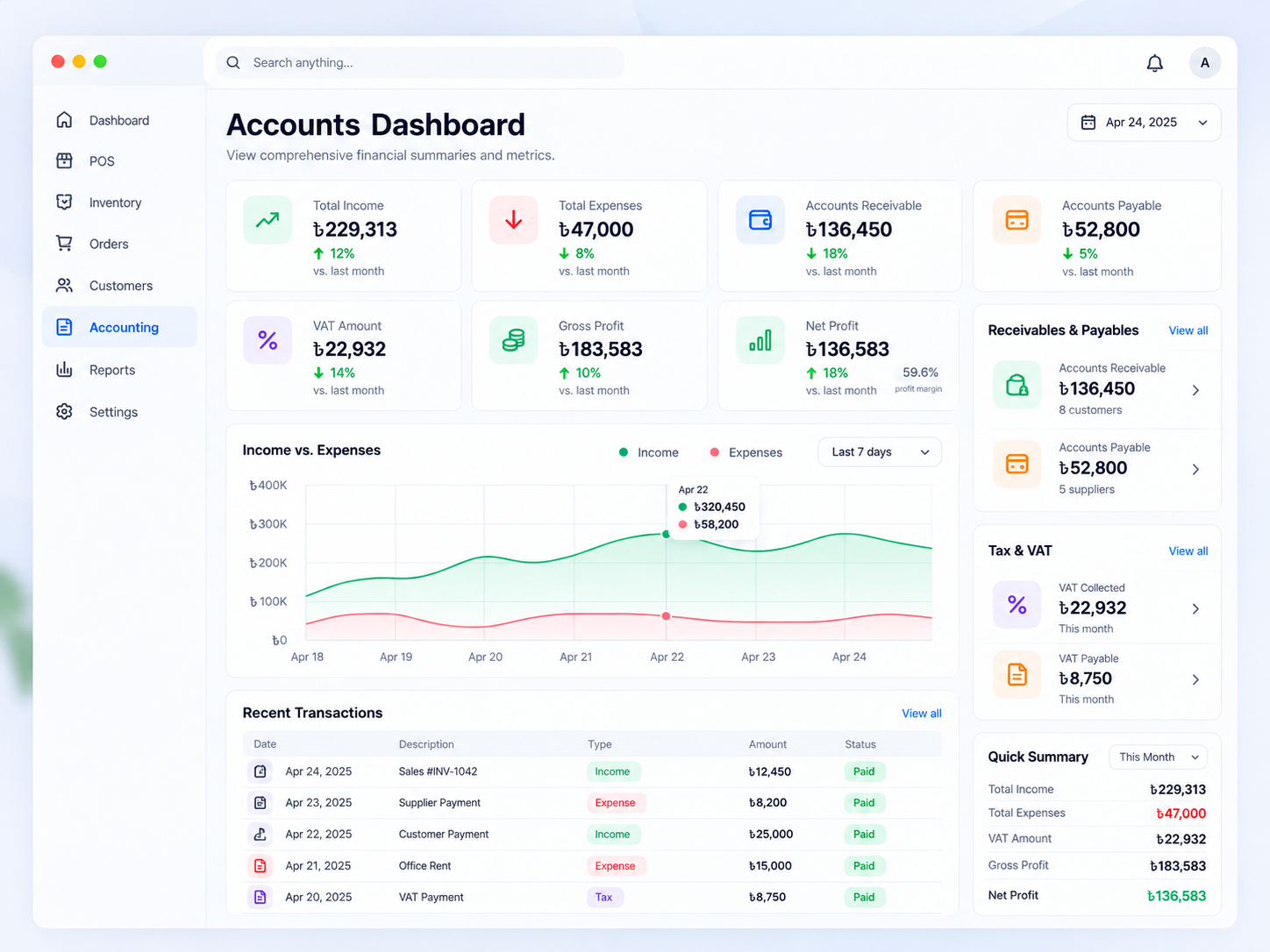Click the Accounts Payable card icon at top
Viewport: 1270px width, 952px height.
coord(1017,220)
